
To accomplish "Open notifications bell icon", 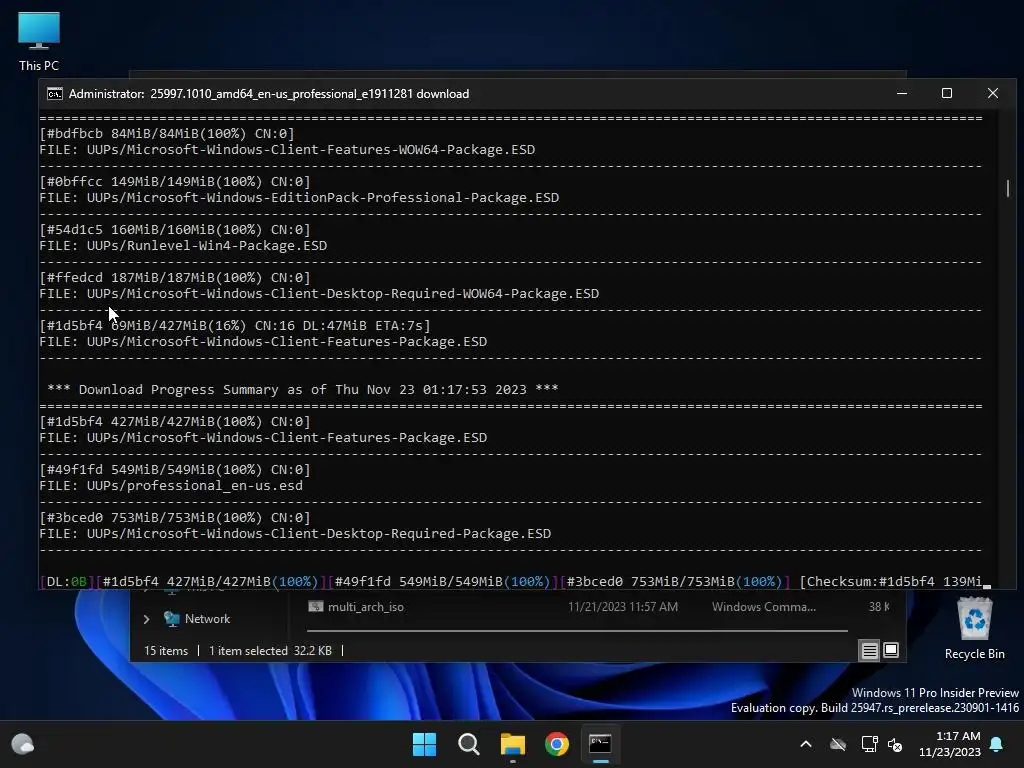I will (997, 744).
